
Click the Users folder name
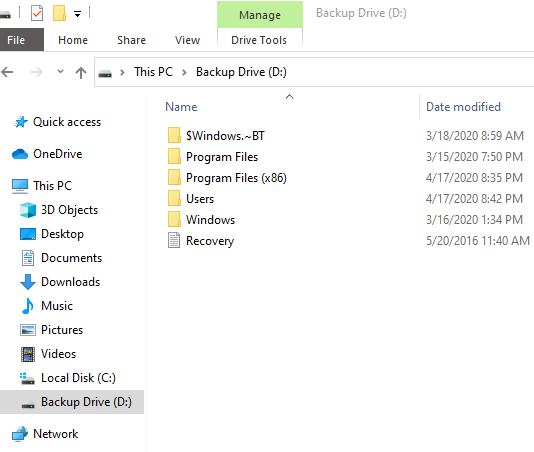(200, 199)
